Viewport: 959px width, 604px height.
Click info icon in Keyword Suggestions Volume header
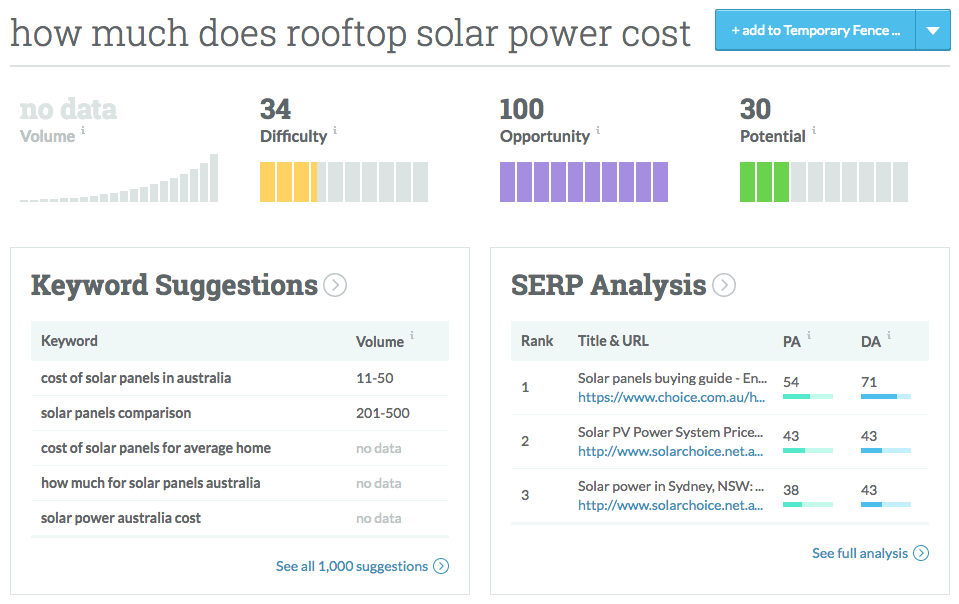click(x=412, y=336)
